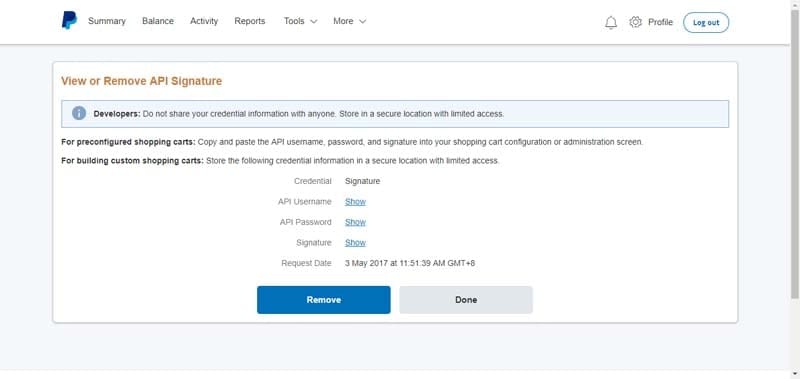Expand the Tools dropdown menu

pyautogui.click(x=301, y=21)
